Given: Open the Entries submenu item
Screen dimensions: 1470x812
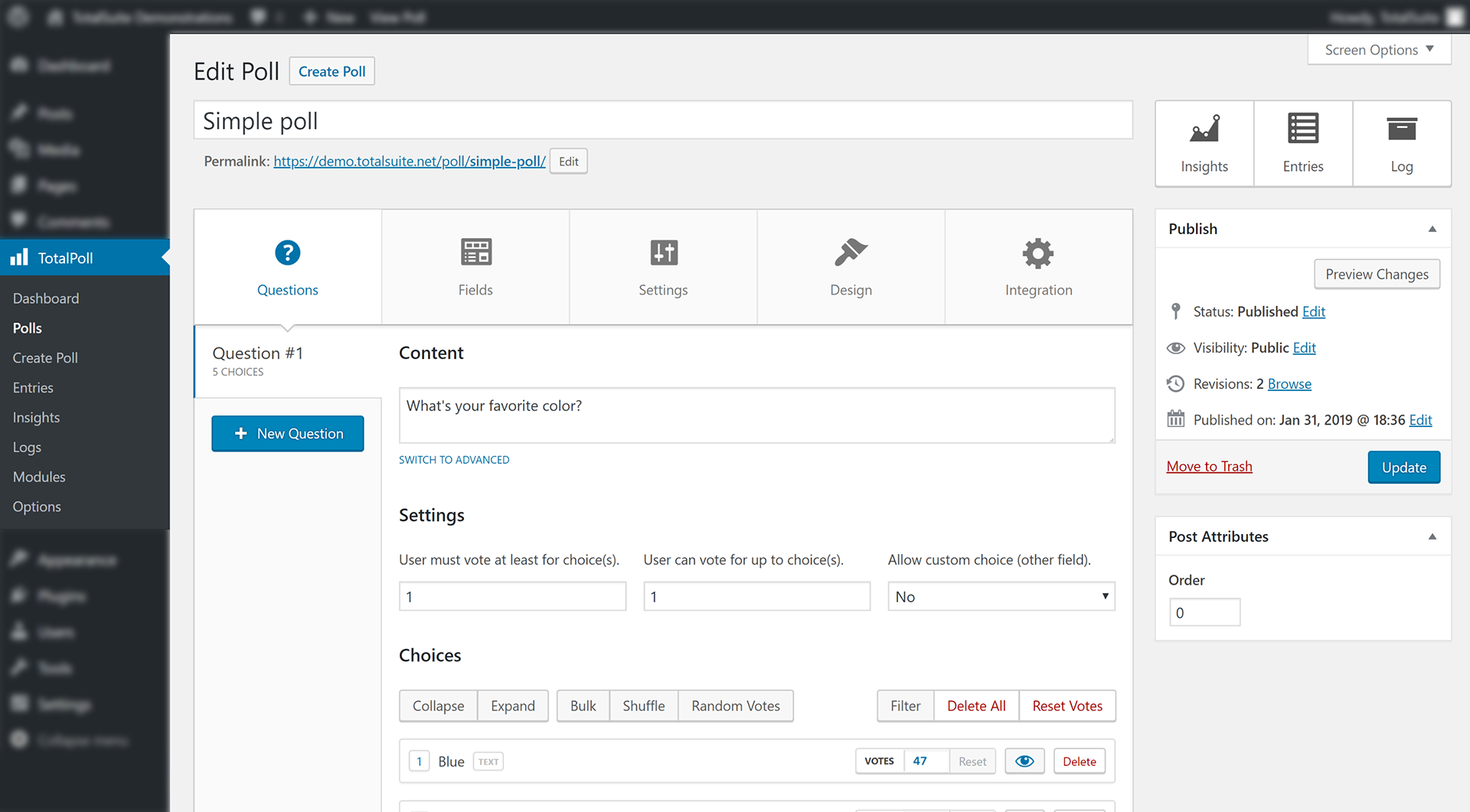Looking at the screenshot, I should click(x=33, y=388).
